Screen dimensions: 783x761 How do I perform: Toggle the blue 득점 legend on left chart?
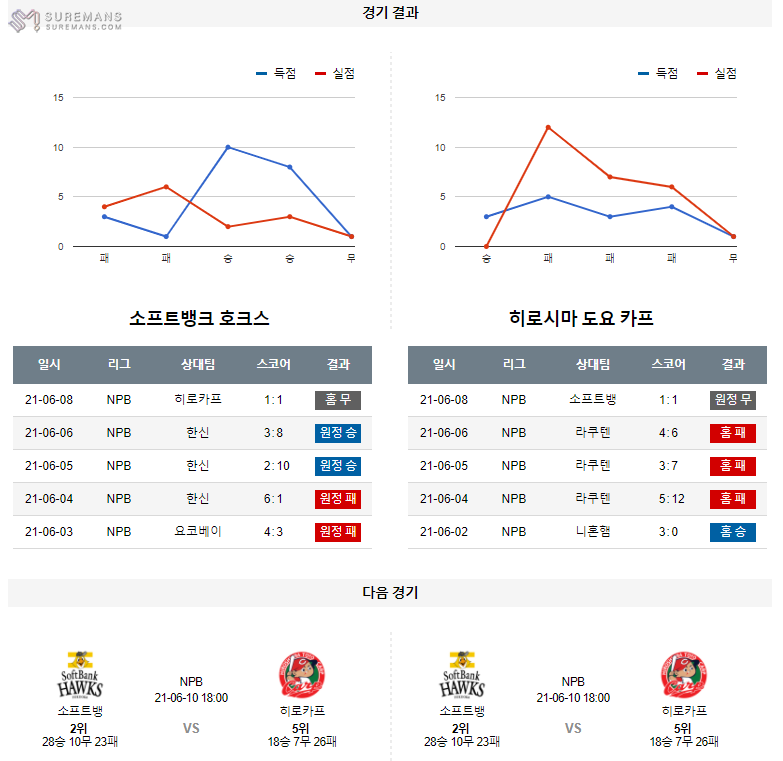[x=277, y=73]
